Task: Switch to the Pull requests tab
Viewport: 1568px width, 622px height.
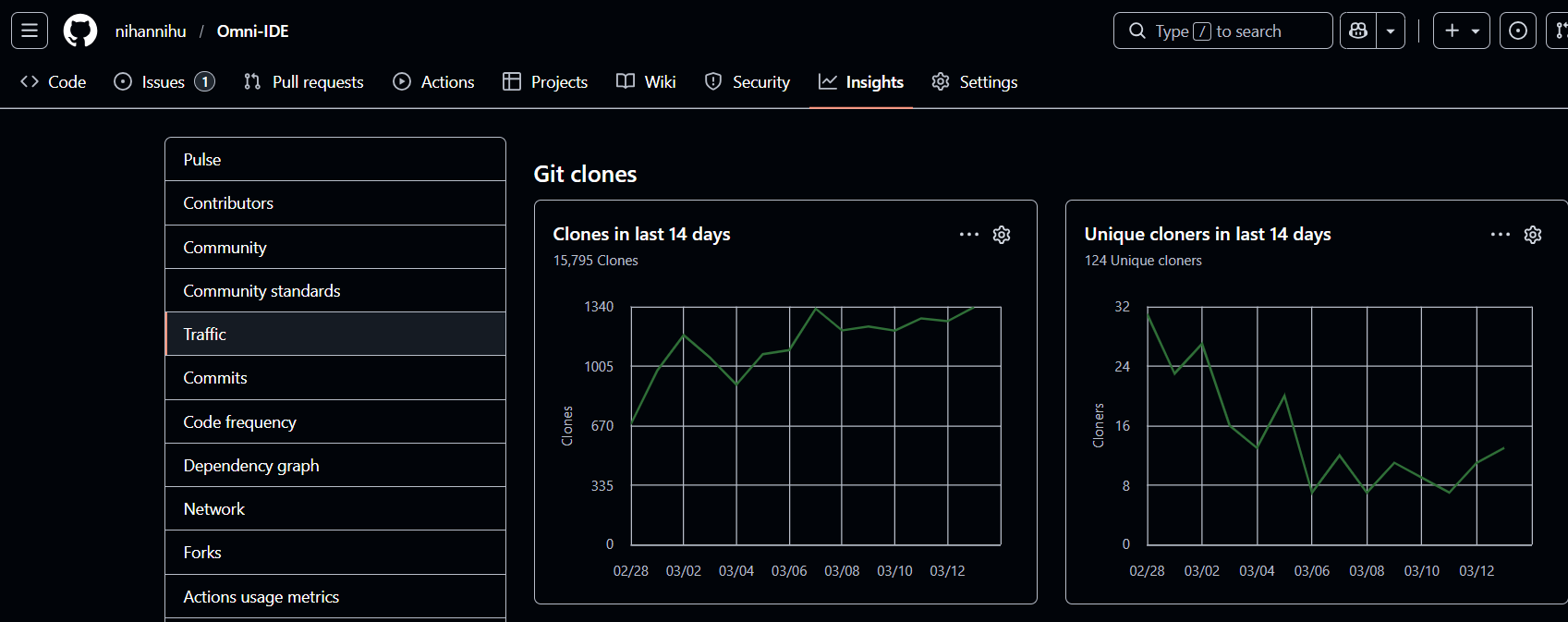Action: coord(304,81)
